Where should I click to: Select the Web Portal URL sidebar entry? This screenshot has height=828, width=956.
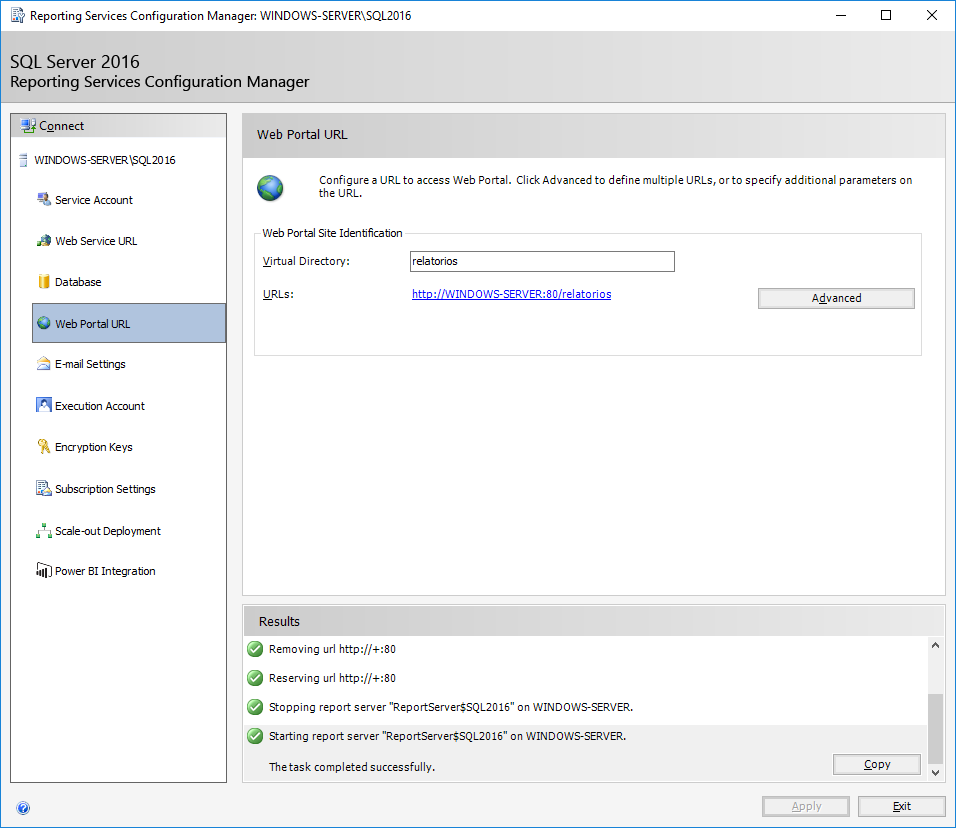tap(129, 323)
